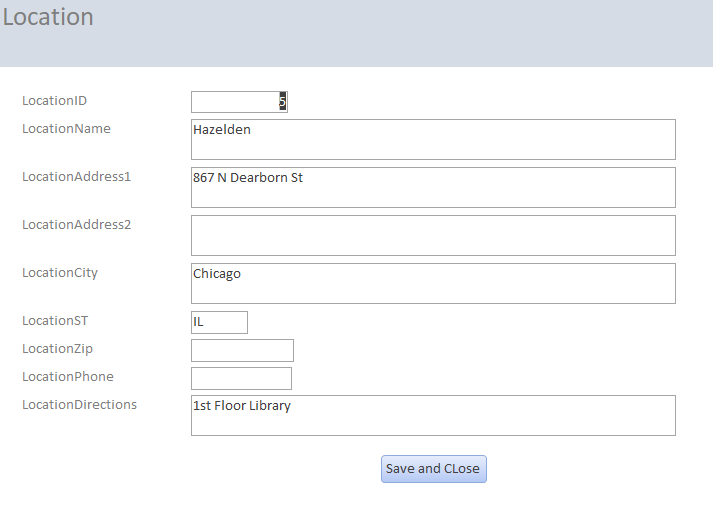The image size is (713, 530).
Task: Click the LocationAddress2 label
Action: 77,225
